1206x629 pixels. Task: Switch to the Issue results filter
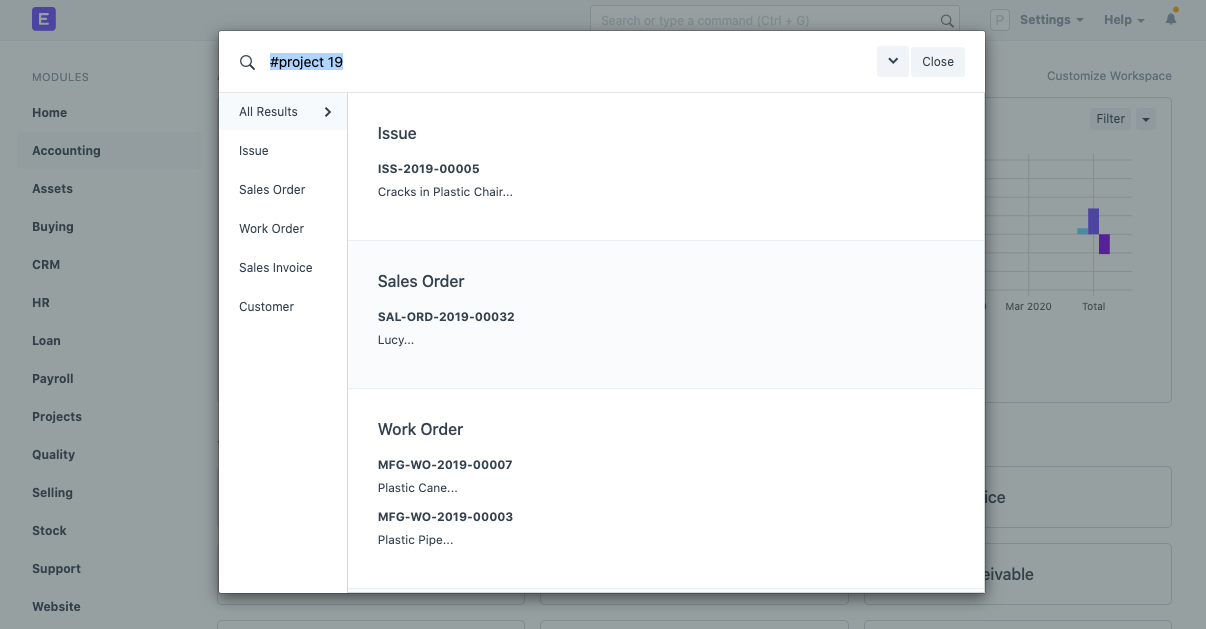[x=253, y=150]
